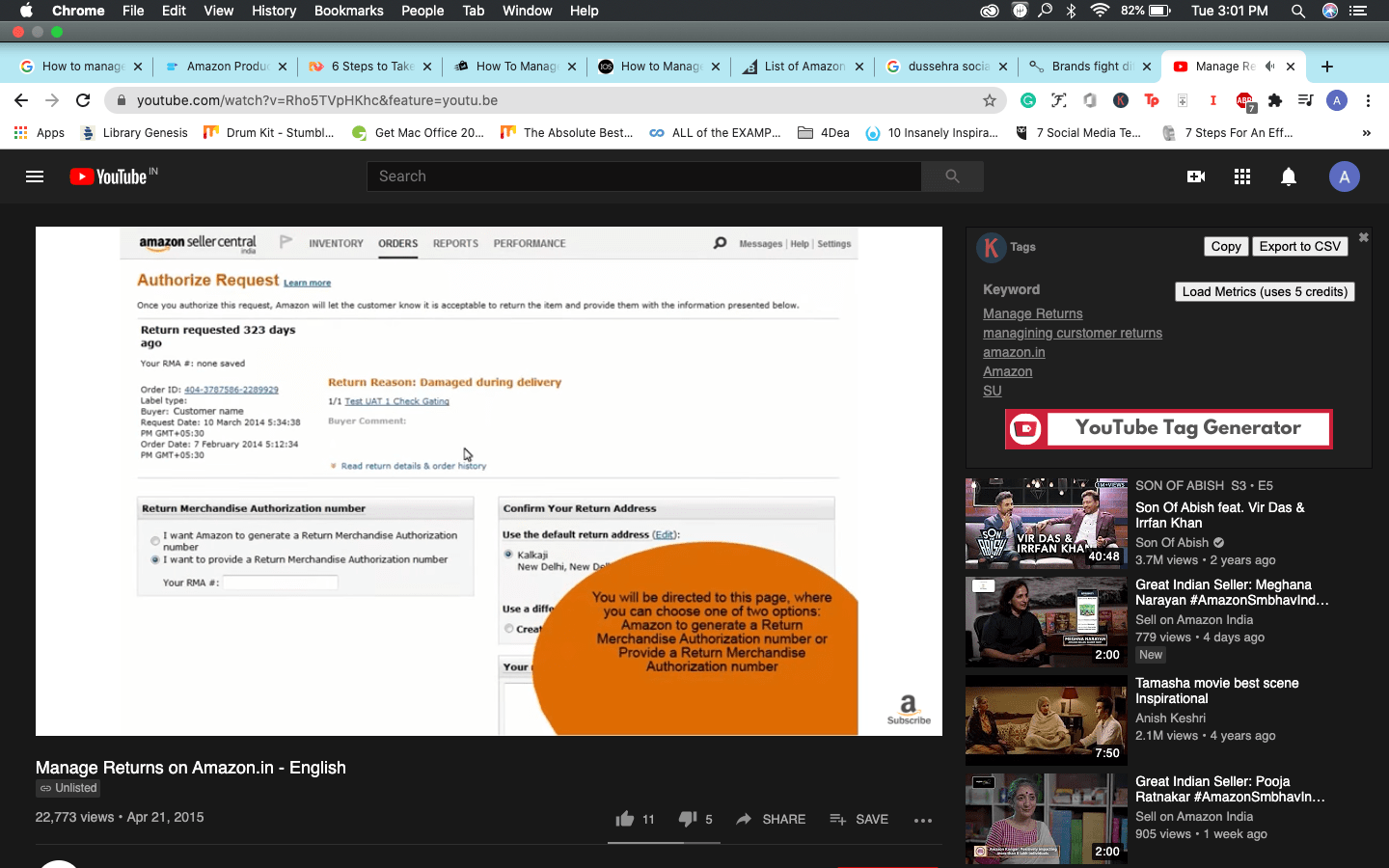
Task: Click the YouTube notifications bell
Action: coord(1289,176)
